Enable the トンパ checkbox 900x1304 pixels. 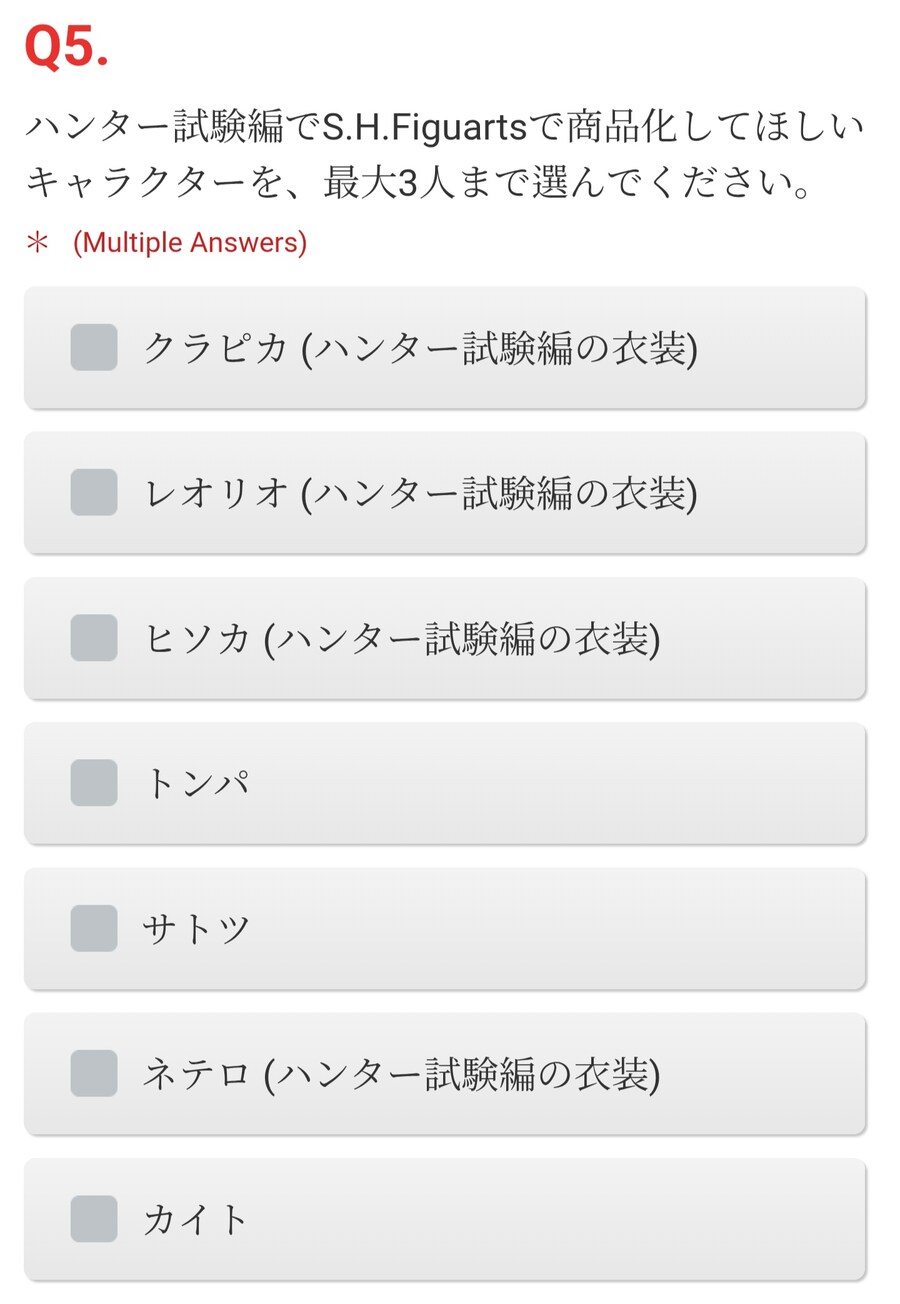[x=94, y=783]
